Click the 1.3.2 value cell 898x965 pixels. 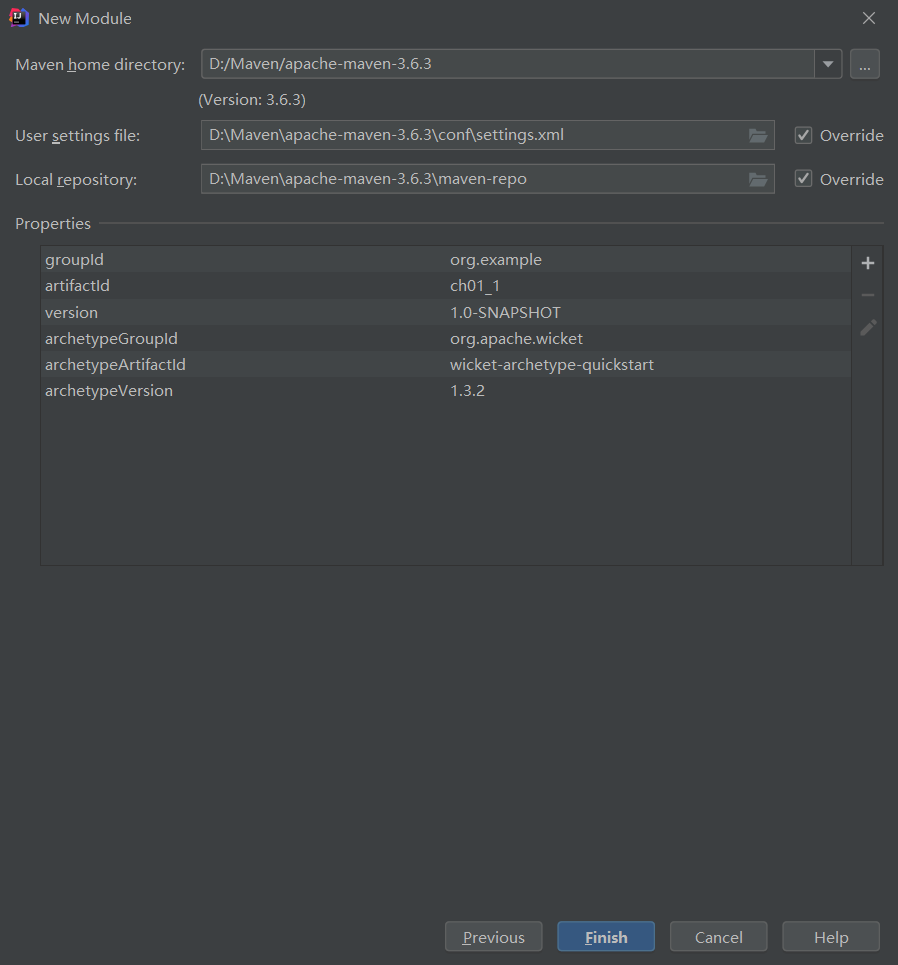(649, 391)
